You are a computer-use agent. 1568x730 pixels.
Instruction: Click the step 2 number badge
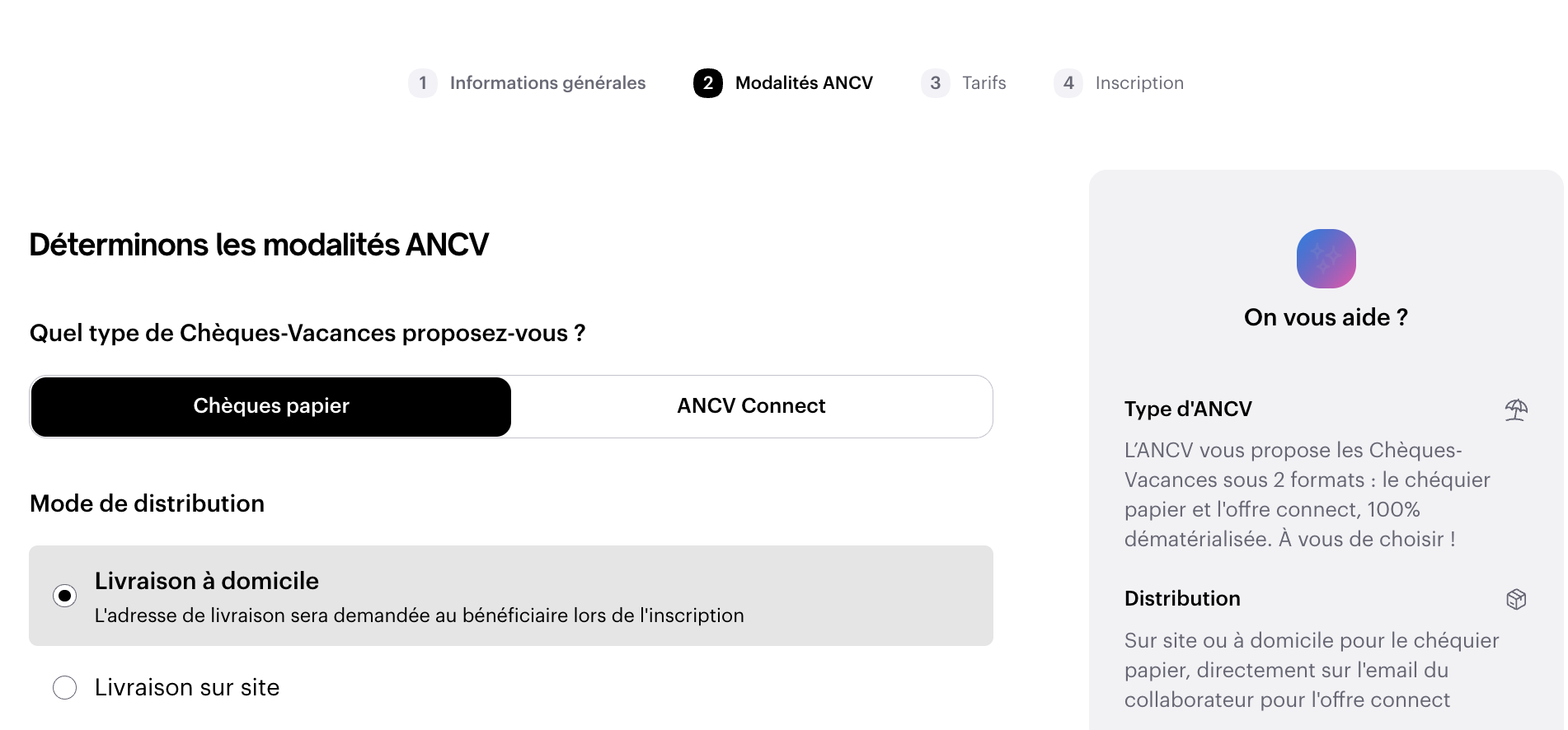[708, 83]
